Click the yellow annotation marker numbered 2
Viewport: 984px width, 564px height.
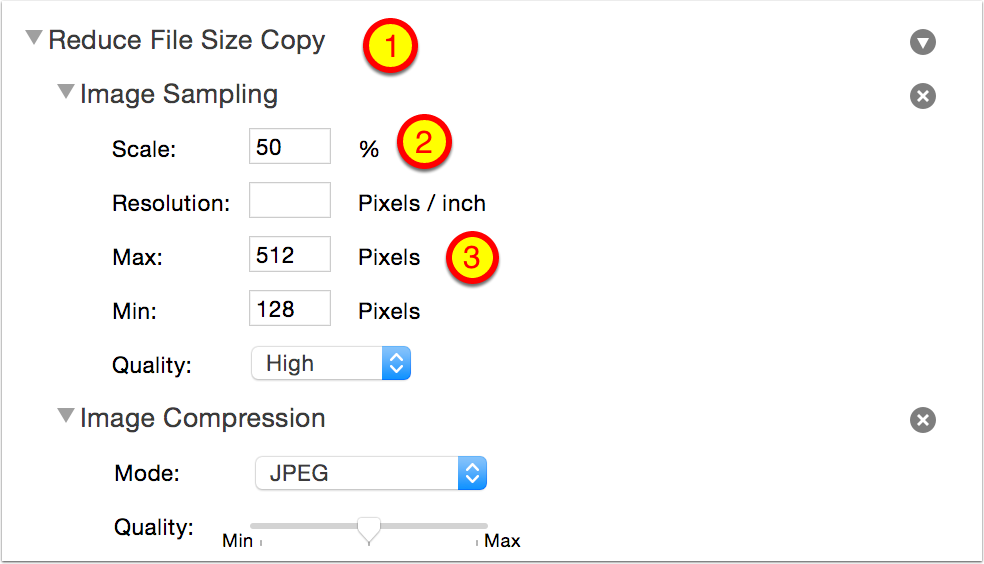pos(424,142)
